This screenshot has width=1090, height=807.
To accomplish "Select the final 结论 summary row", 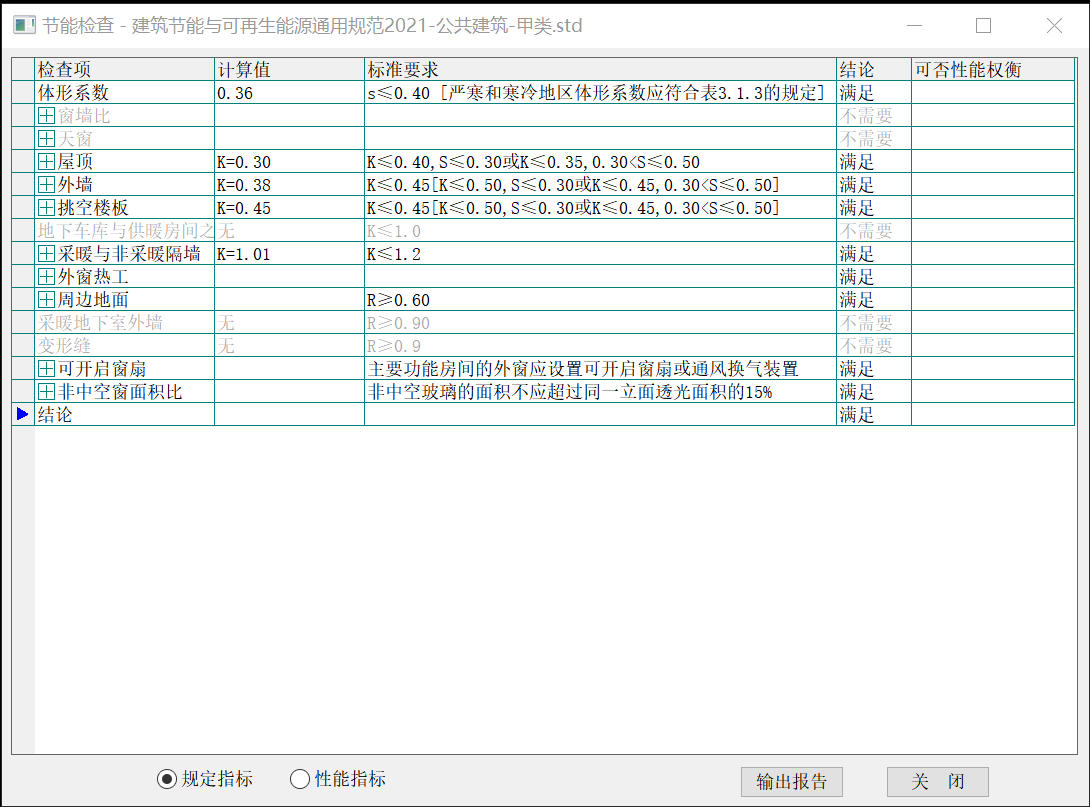I will 124,415.
